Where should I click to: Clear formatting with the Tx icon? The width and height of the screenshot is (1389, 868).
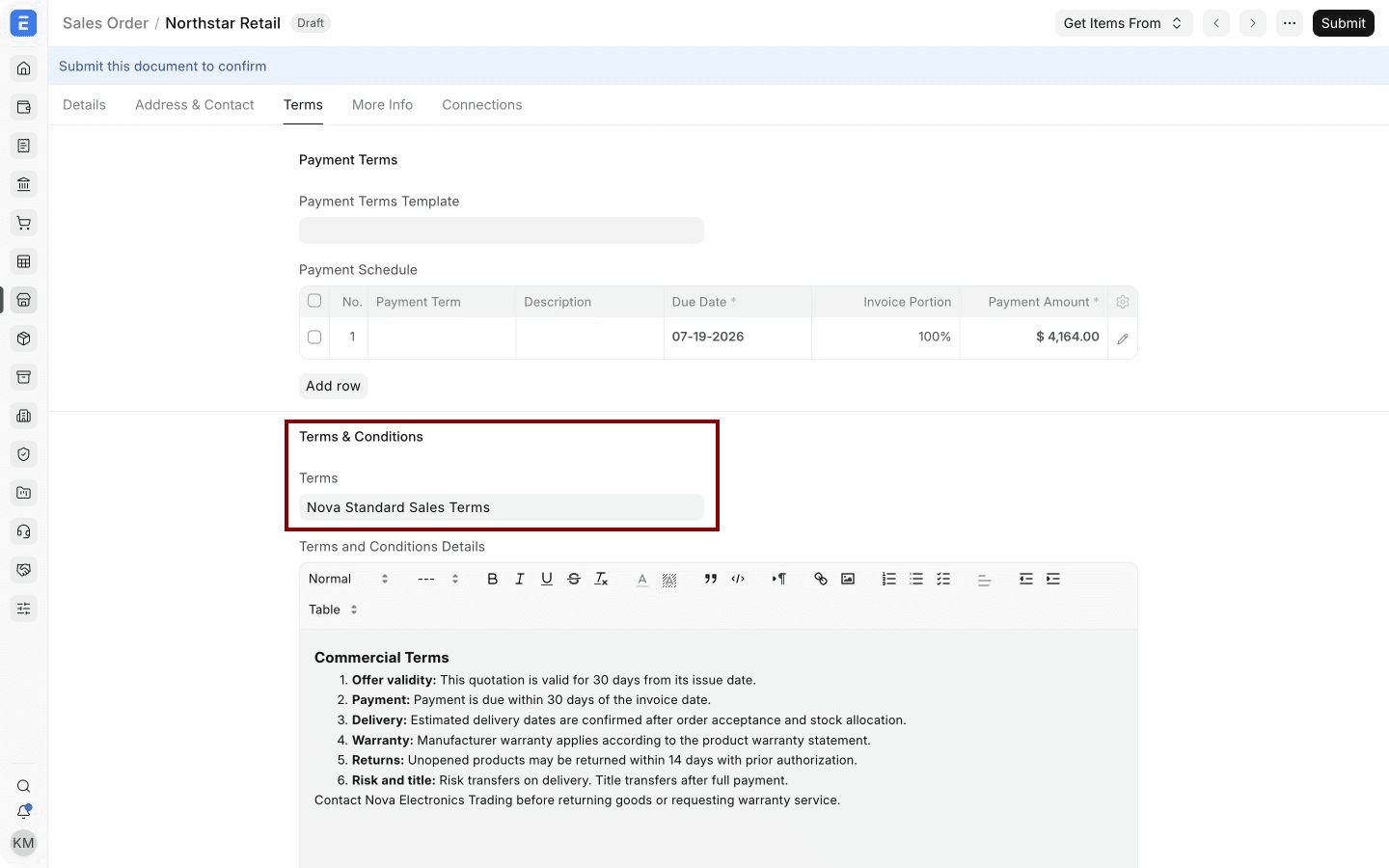pos(601,579)
